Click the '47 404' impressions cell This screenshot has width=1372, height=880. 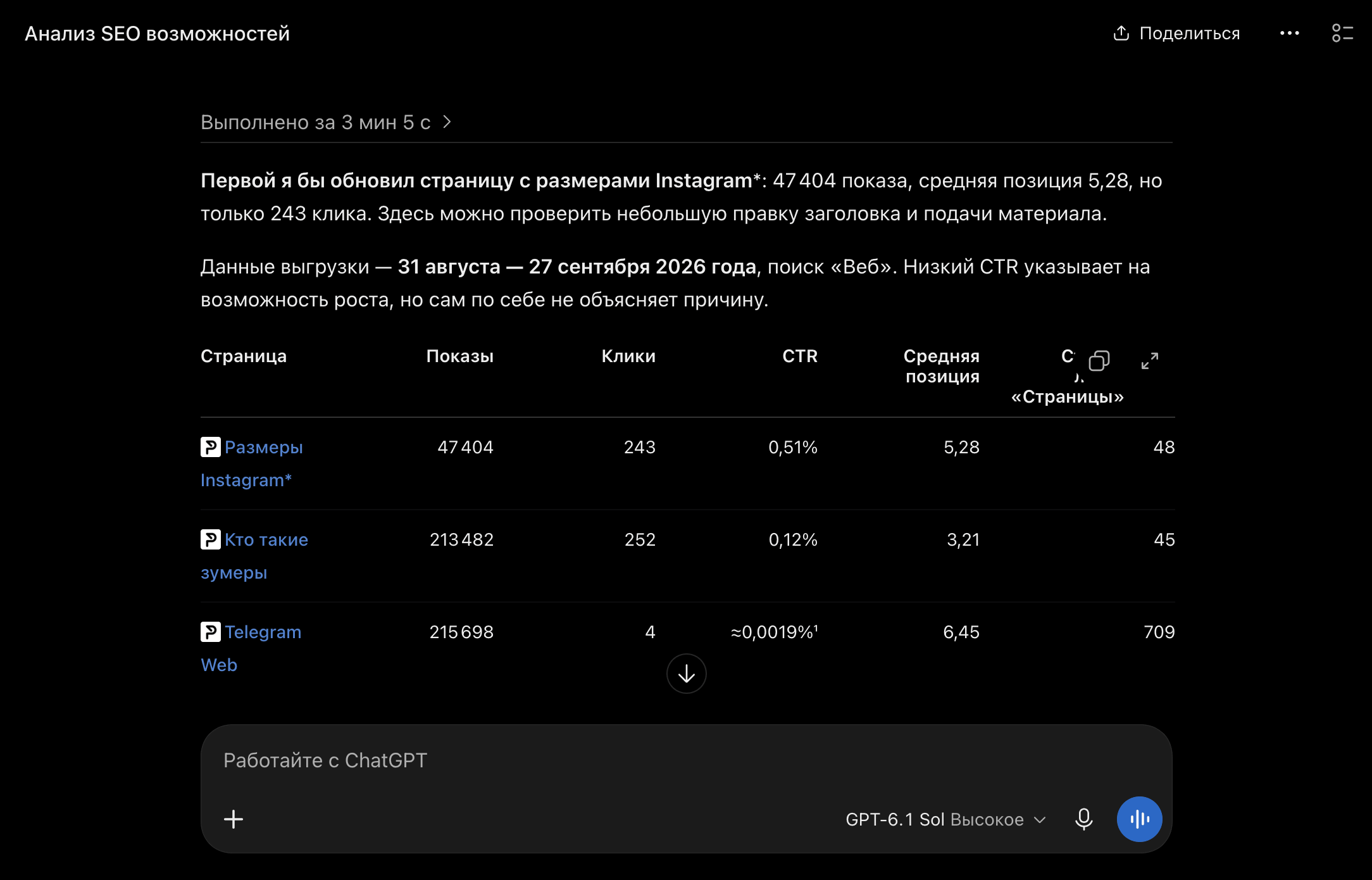click(x=465, y=447)
